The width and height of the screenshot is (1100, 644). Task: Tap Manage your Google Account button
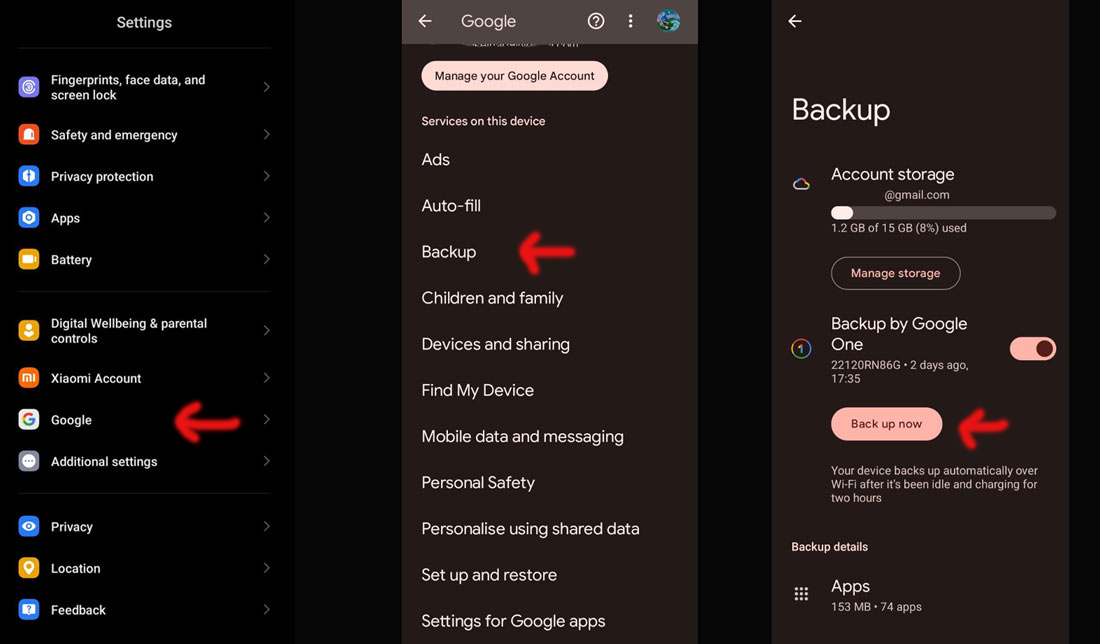pyautogui.click(x=514, y=76)
